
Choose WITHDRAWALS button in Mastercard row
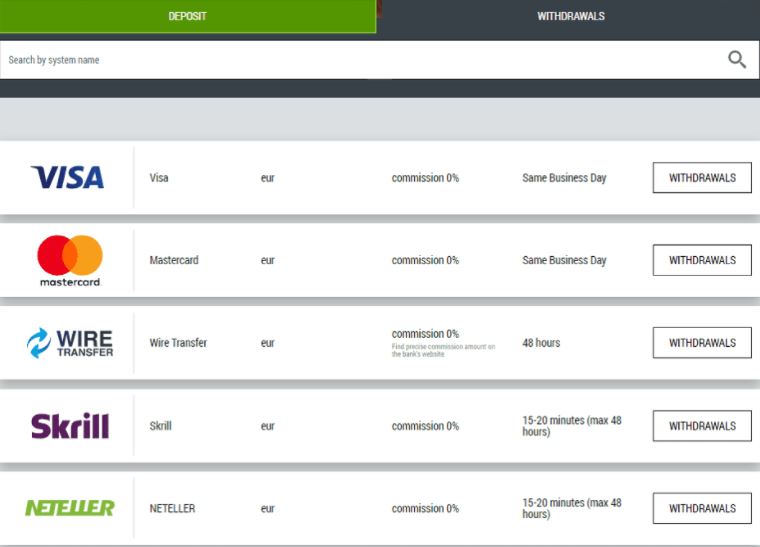coord(702,260)
